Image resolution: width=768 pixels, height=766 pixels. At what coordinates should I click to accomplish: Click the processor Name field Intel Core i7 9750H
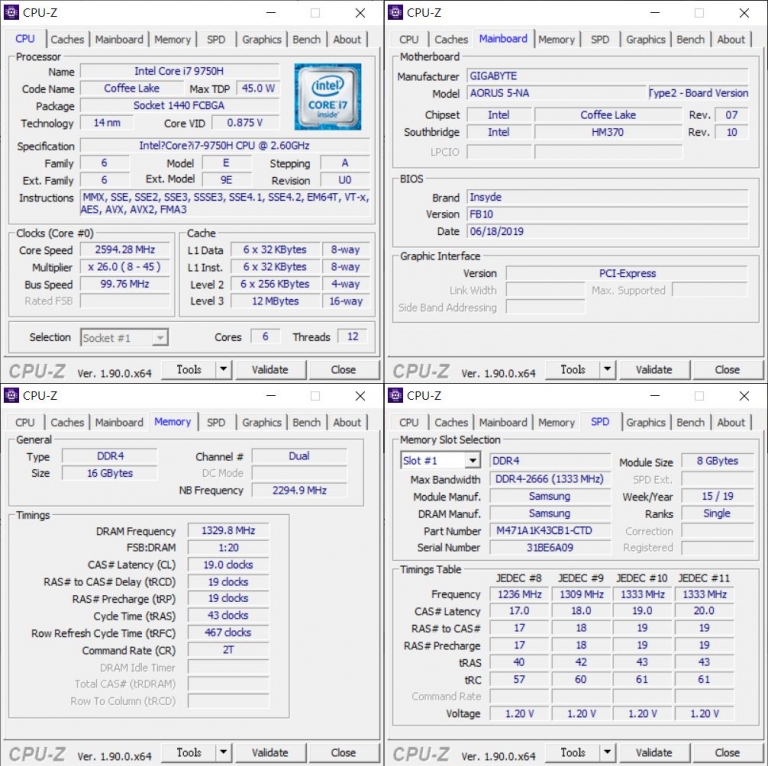(179, 71)
